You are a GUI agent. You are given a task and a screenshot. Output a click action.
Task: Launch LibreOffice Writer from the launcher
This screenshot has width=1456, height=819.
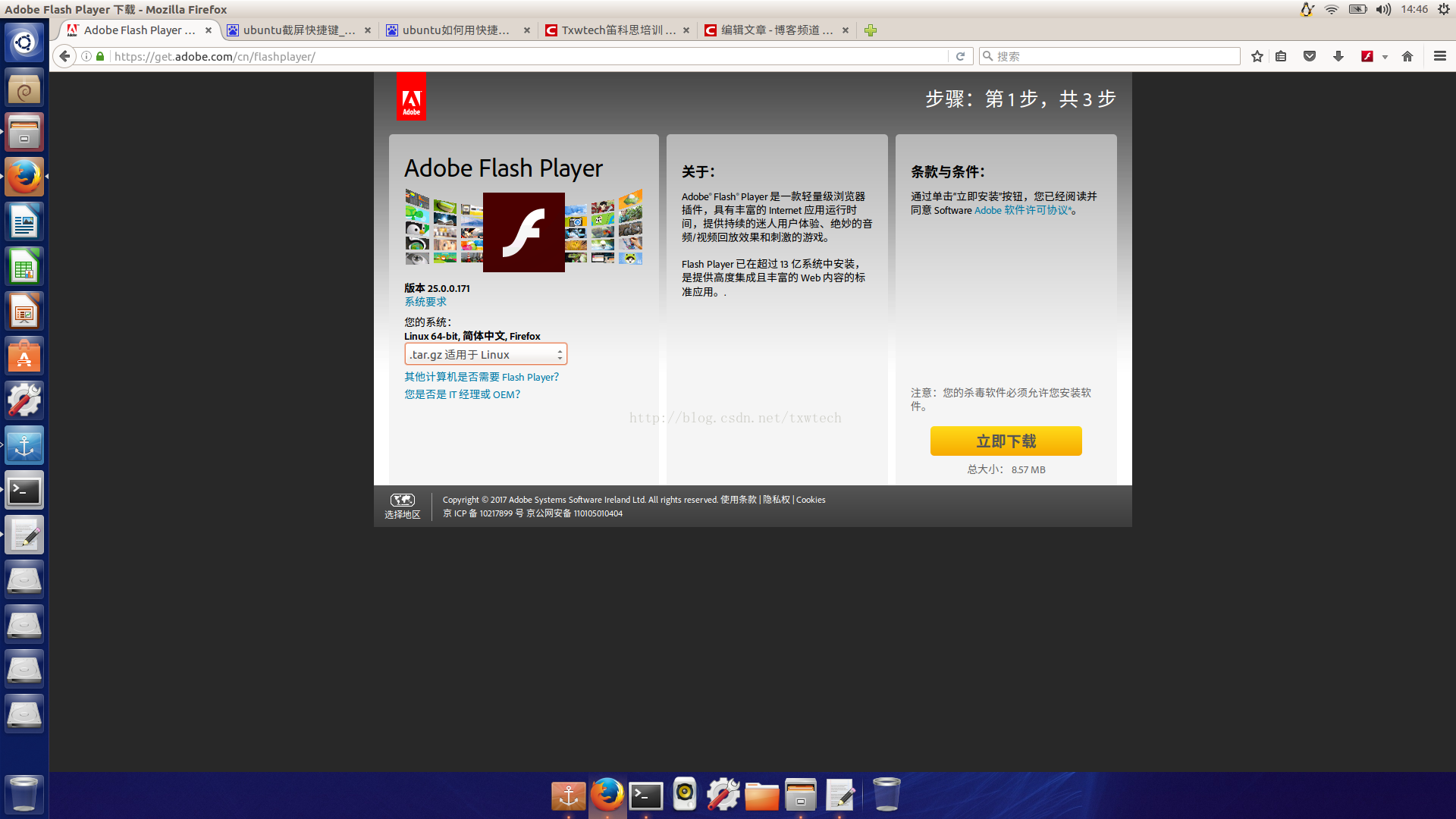(24, 221)
